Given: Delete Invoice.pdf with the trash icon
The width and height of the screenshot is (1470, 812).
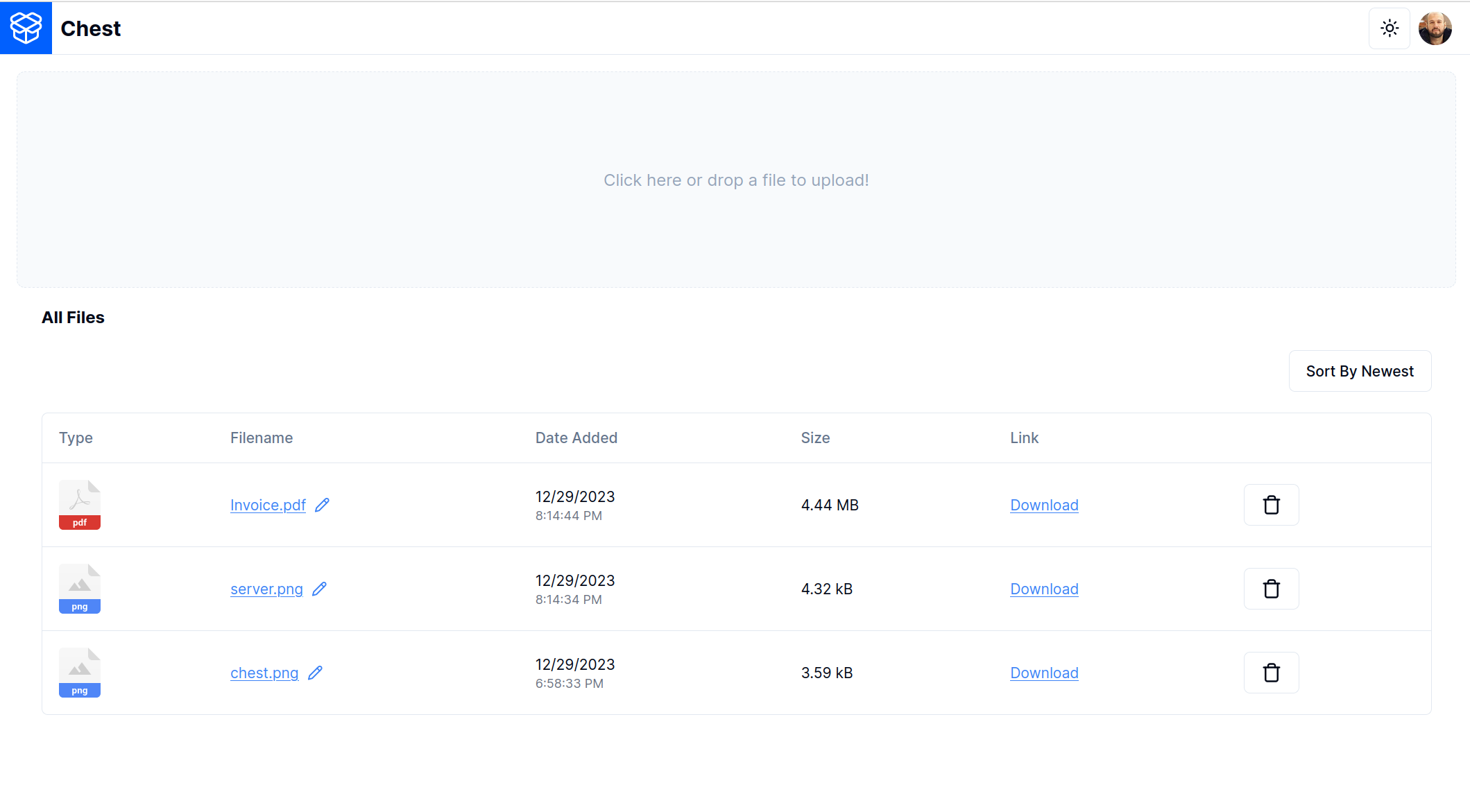Looking at the screenshot, I should [1271, 505].
